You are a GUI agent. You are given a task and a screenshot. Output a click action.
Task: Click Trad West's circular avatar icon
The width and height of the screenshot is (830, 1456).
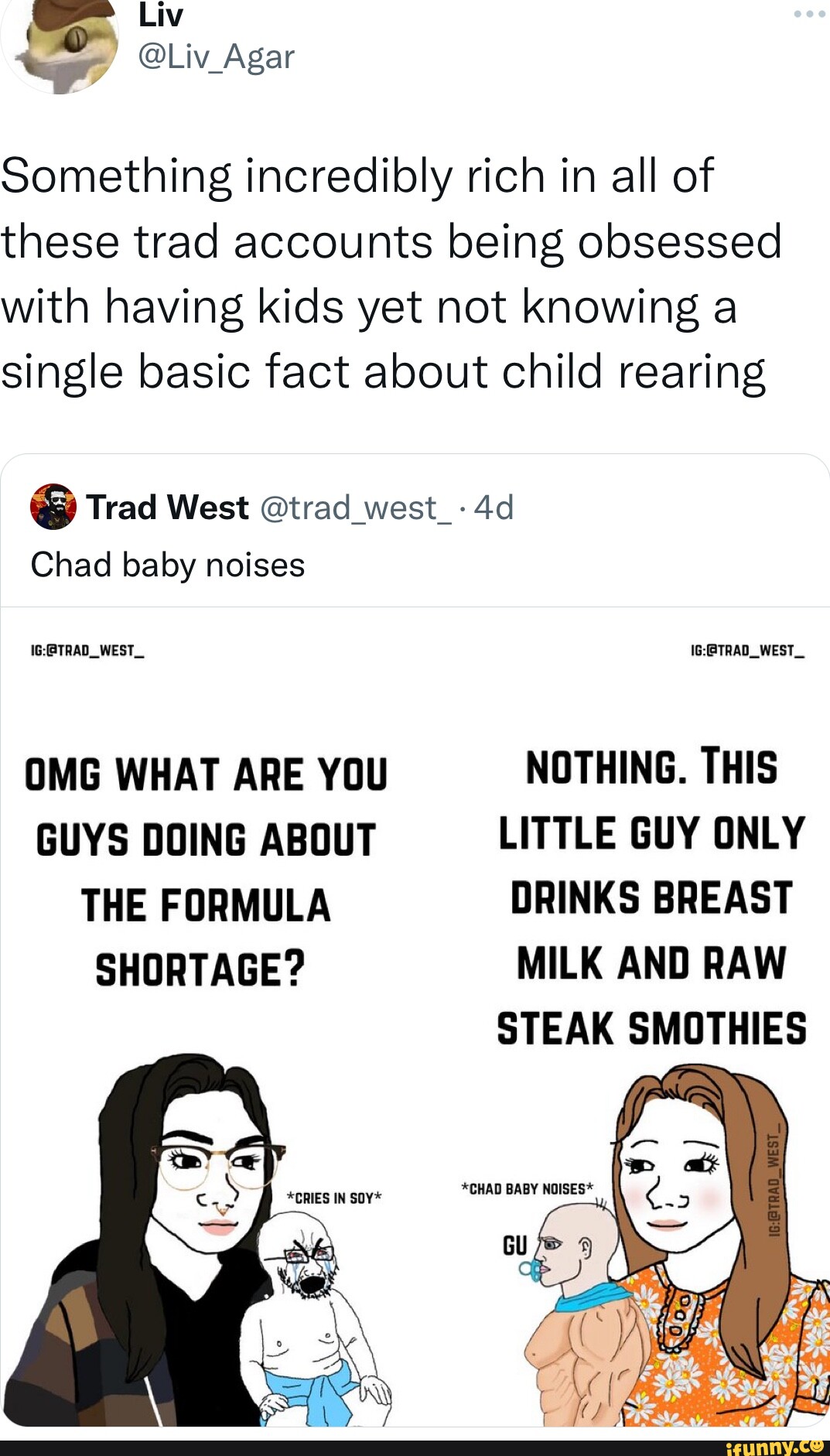(x=54, y=508)
